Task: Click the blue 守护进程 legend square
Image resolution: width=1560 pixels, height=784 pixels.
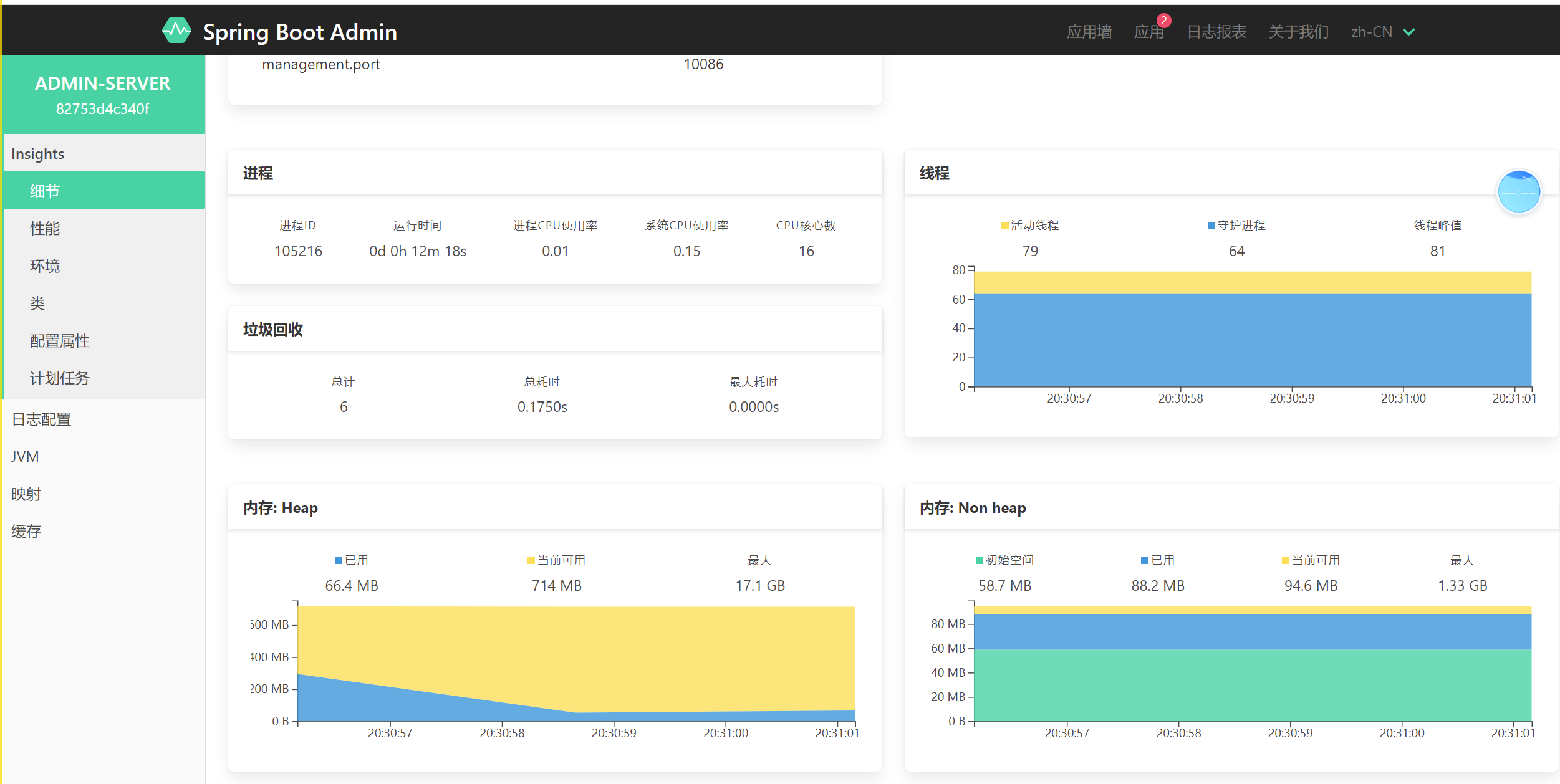Action: (x=1211, y=226)
